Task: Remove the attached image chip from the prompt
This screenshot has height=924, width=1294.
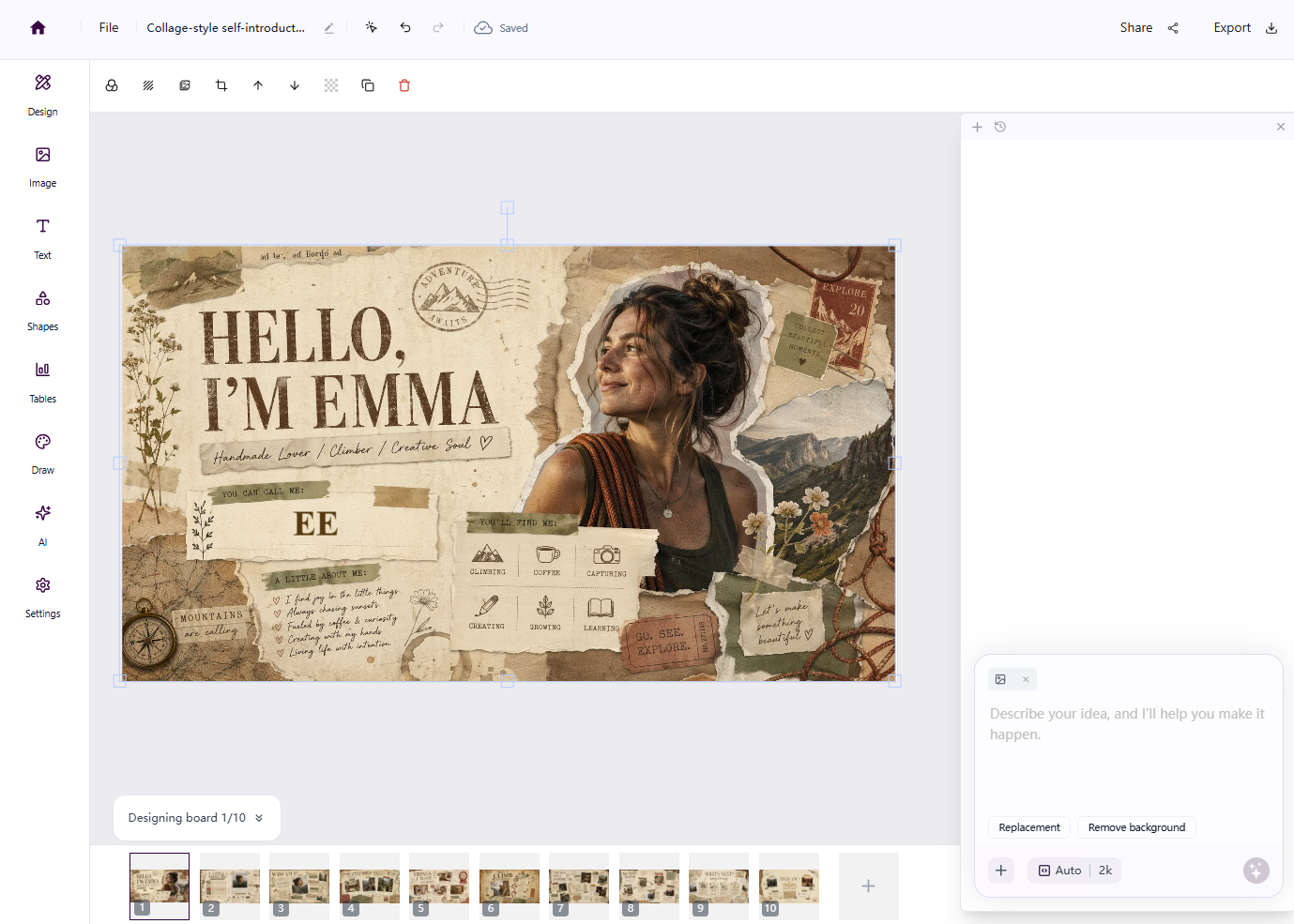Action: tap(1026, 679)
